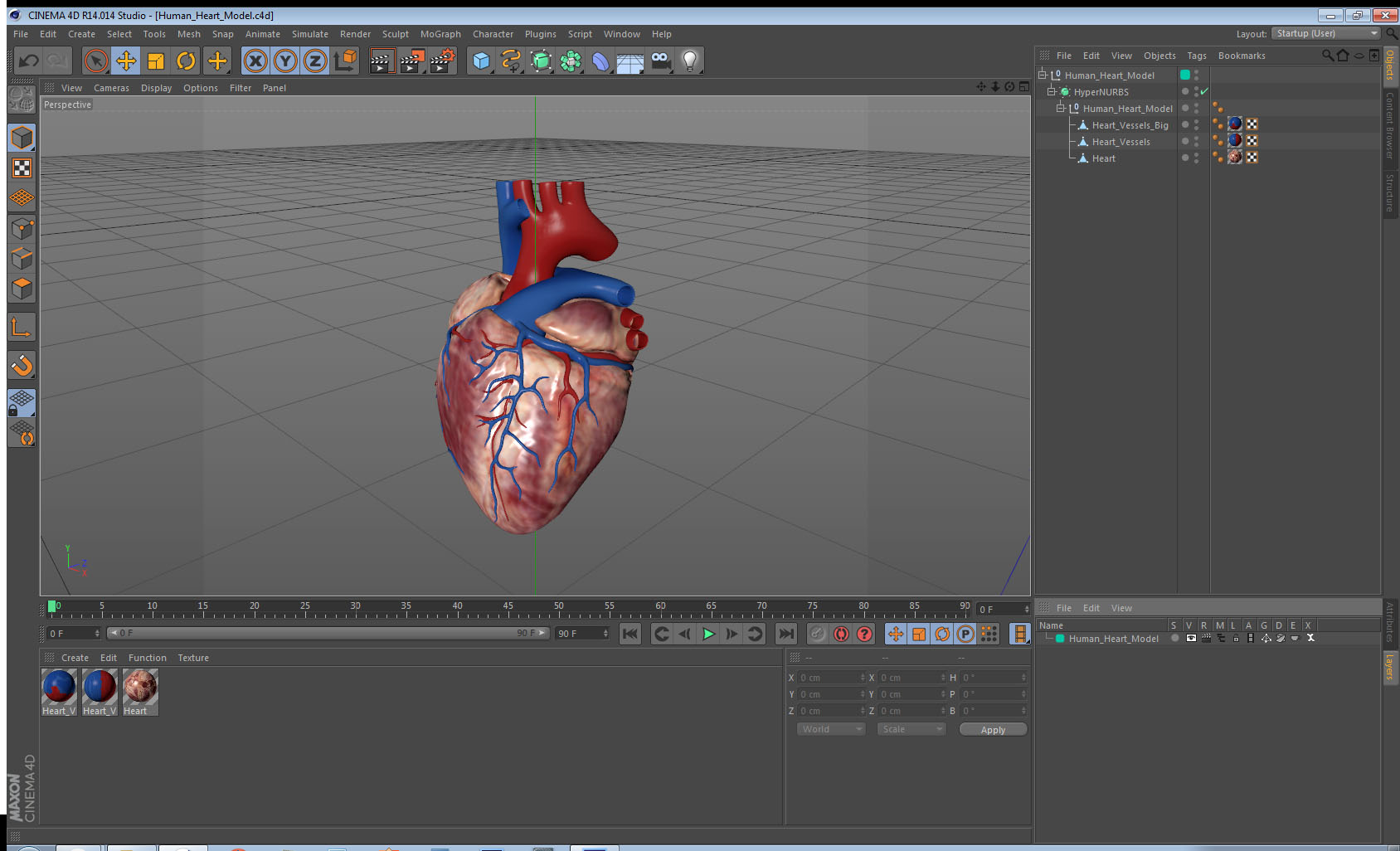This screenshot has width=1400, height=851.
Task: Open the spline pen tools icon
Action: [511, 61]
